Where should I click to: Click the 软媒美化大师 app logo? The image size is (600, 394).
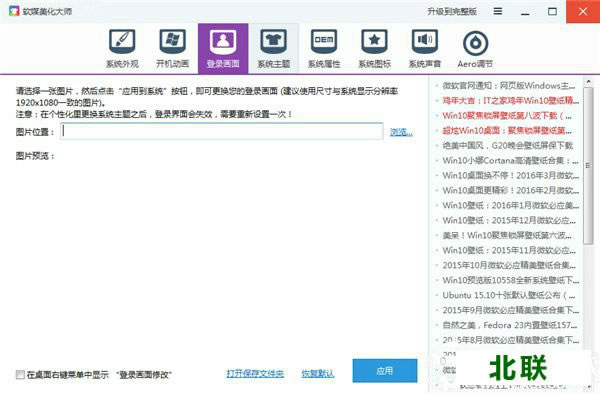[14, 11]
